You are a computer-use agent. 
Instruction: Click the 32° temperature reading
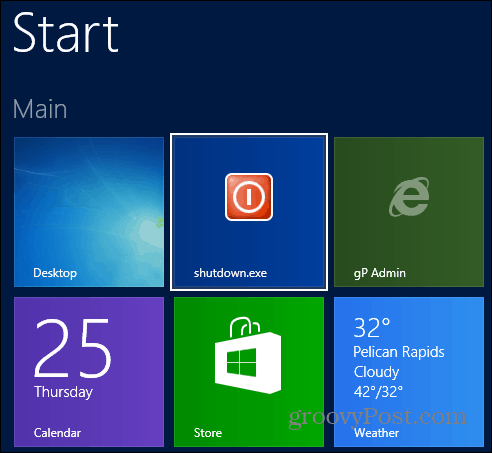coord(372,328)
